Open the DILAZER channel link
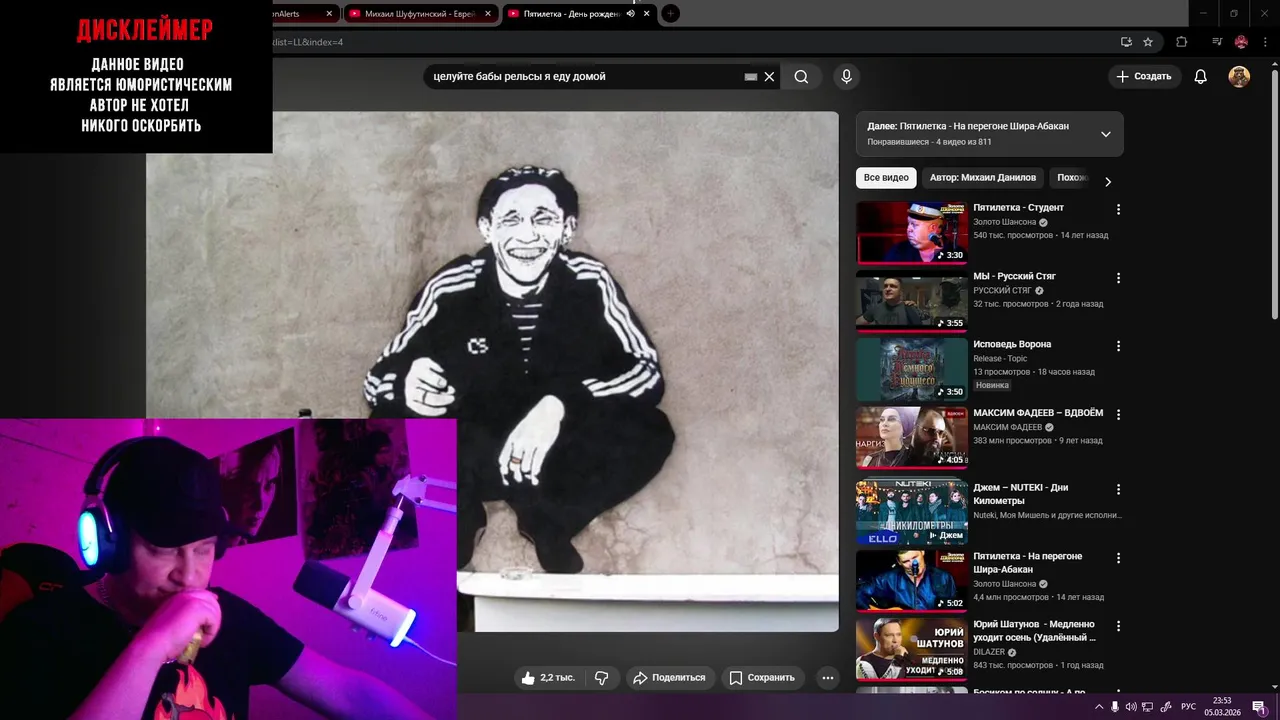This screenshot has height=720, width=1280. pyautogui.click(x=989, y=652)
